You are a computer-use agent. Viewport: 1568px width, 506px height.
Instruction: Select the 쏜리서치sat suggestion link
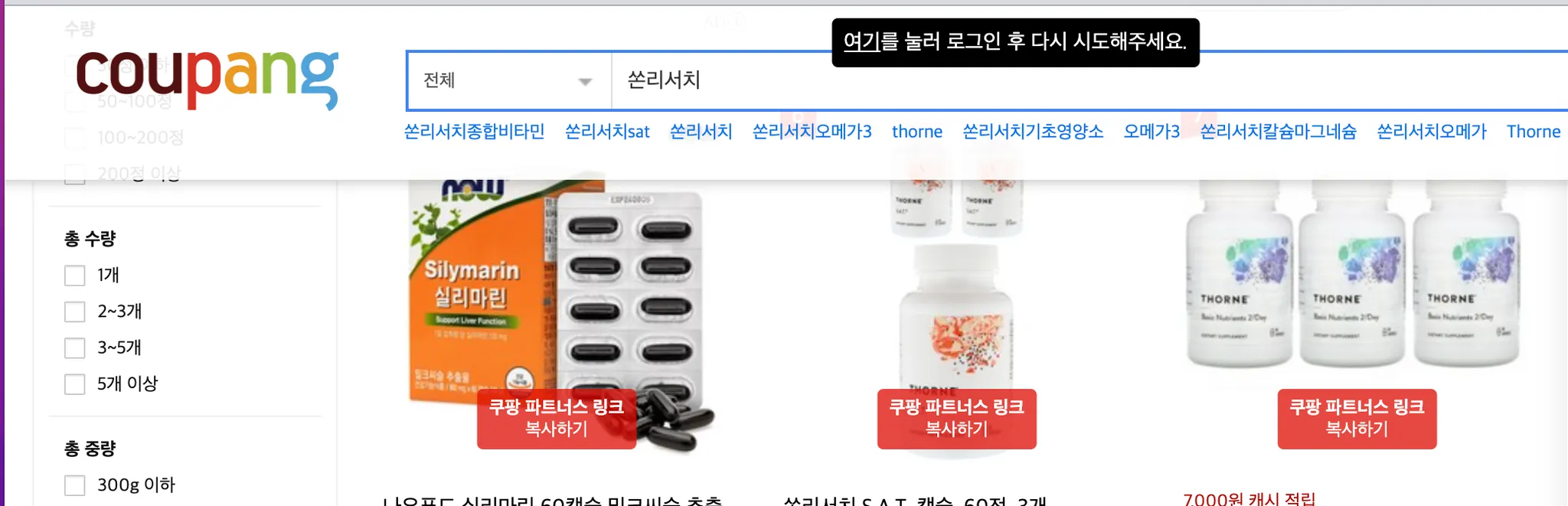[x=607, y=132]
